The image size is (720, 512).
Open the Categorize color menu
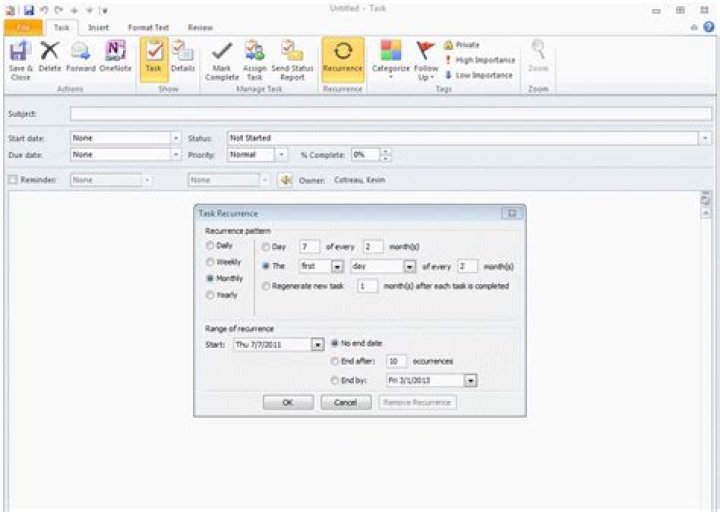[x=391, y=60]
